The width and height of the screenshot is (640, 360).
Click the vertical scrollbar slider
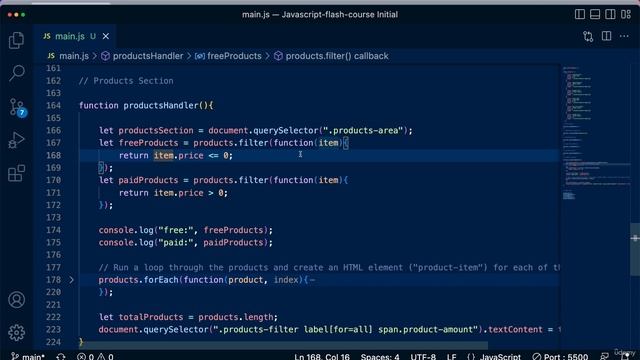635,249
